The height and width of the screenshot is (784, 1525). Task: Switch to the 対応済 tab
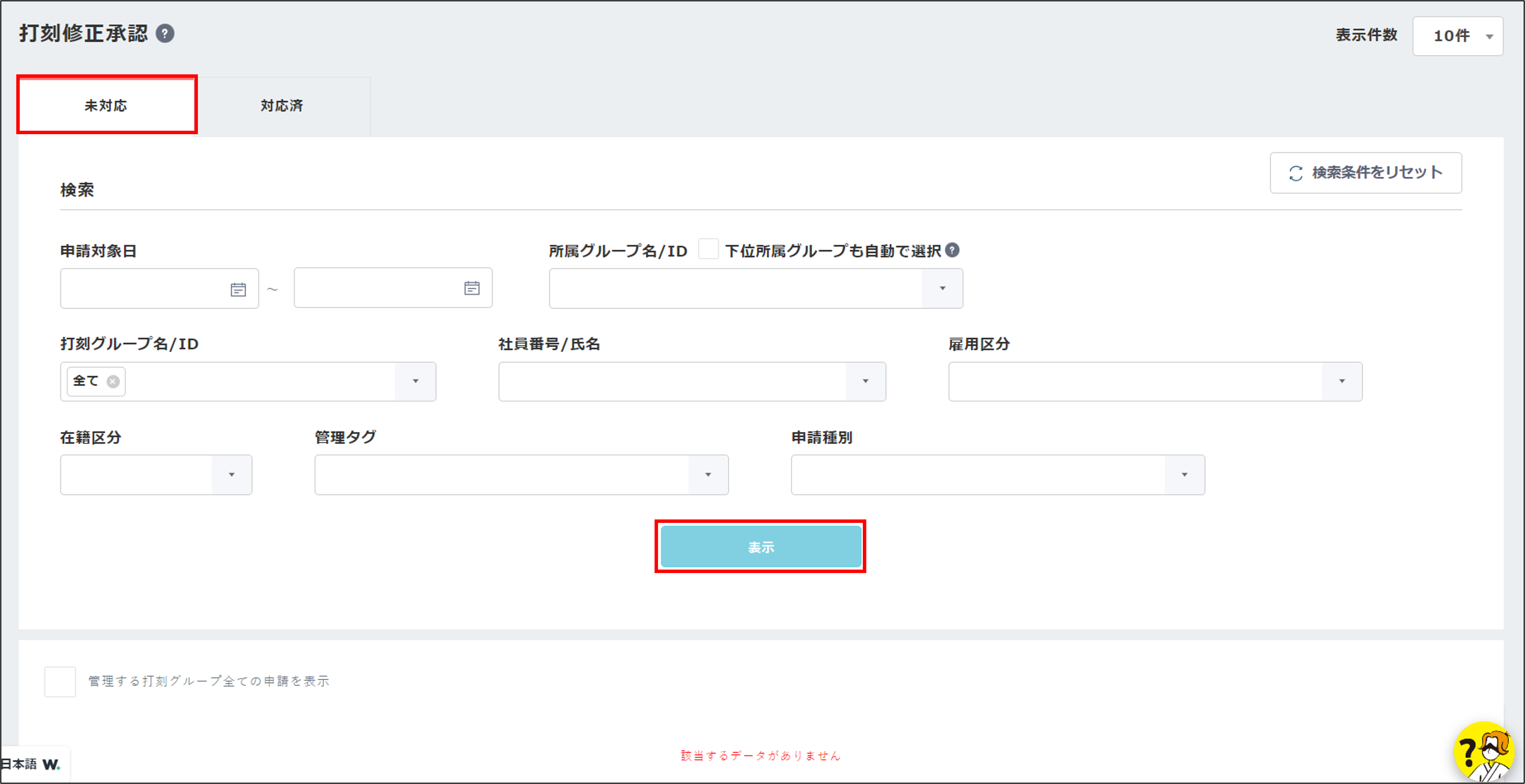(282, 106)
